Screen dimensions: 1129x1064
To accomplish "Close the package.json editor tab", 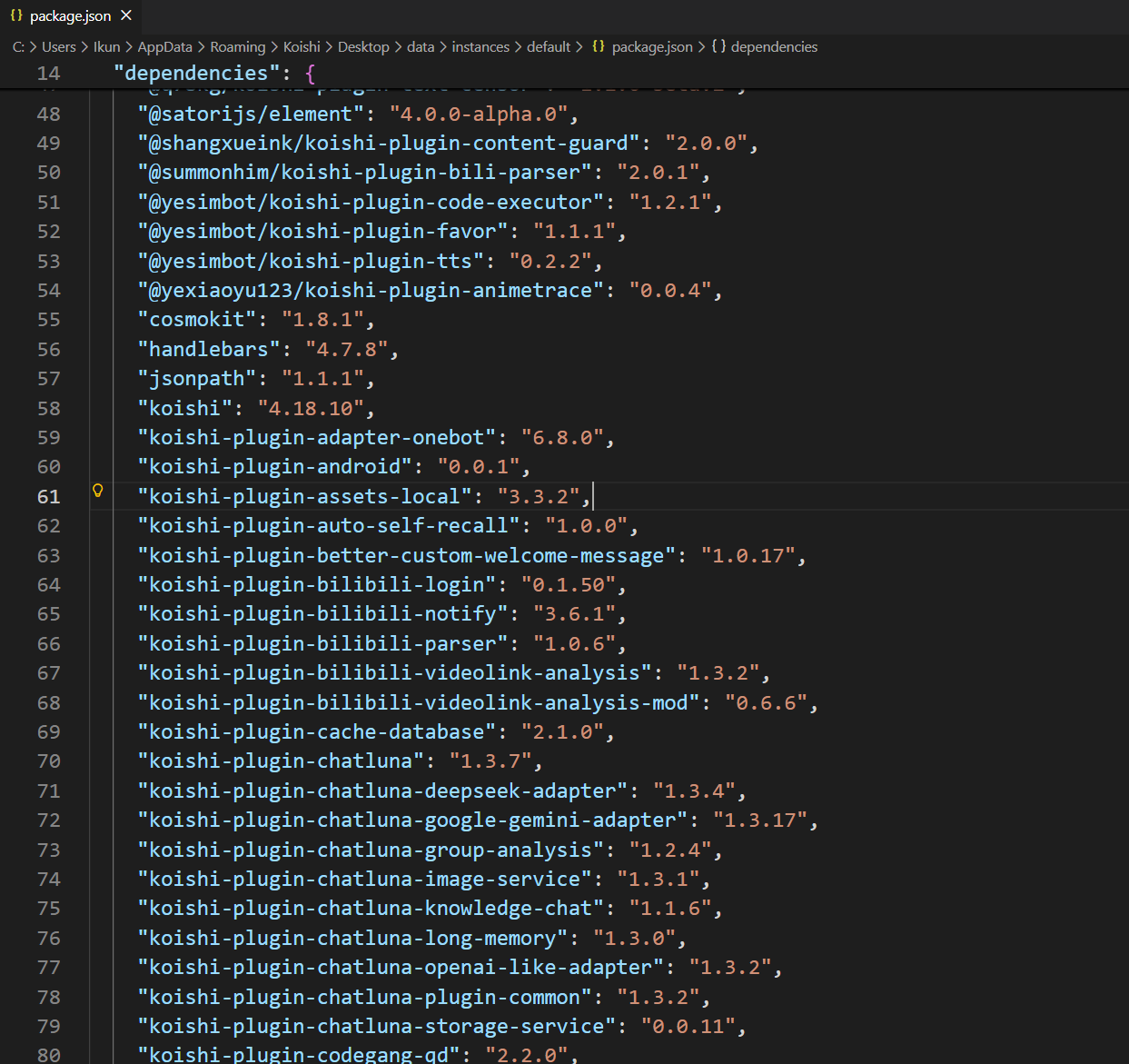I will (x=126, y=15).
